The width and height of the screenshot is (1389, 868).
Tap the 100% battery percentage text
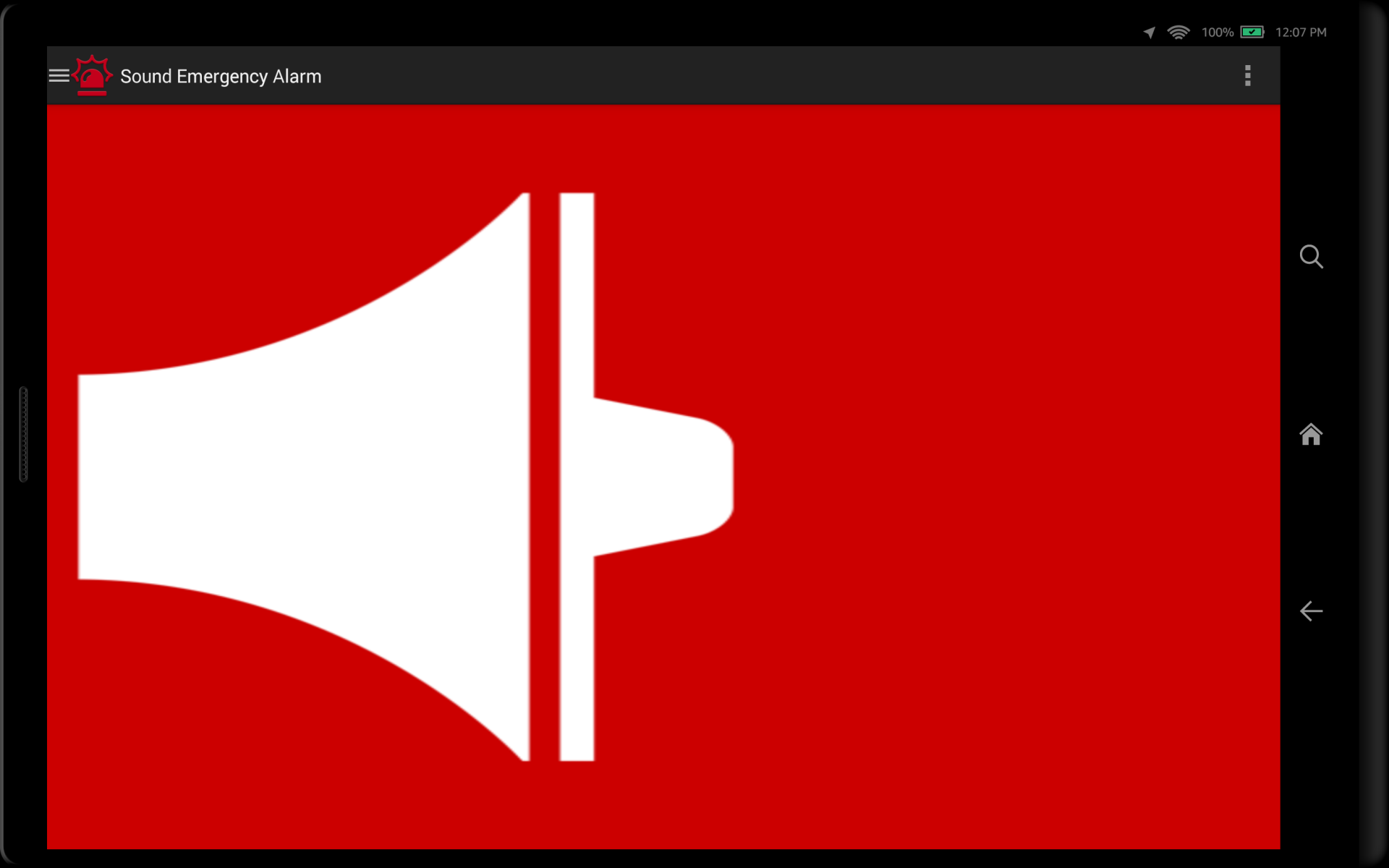1217,33
